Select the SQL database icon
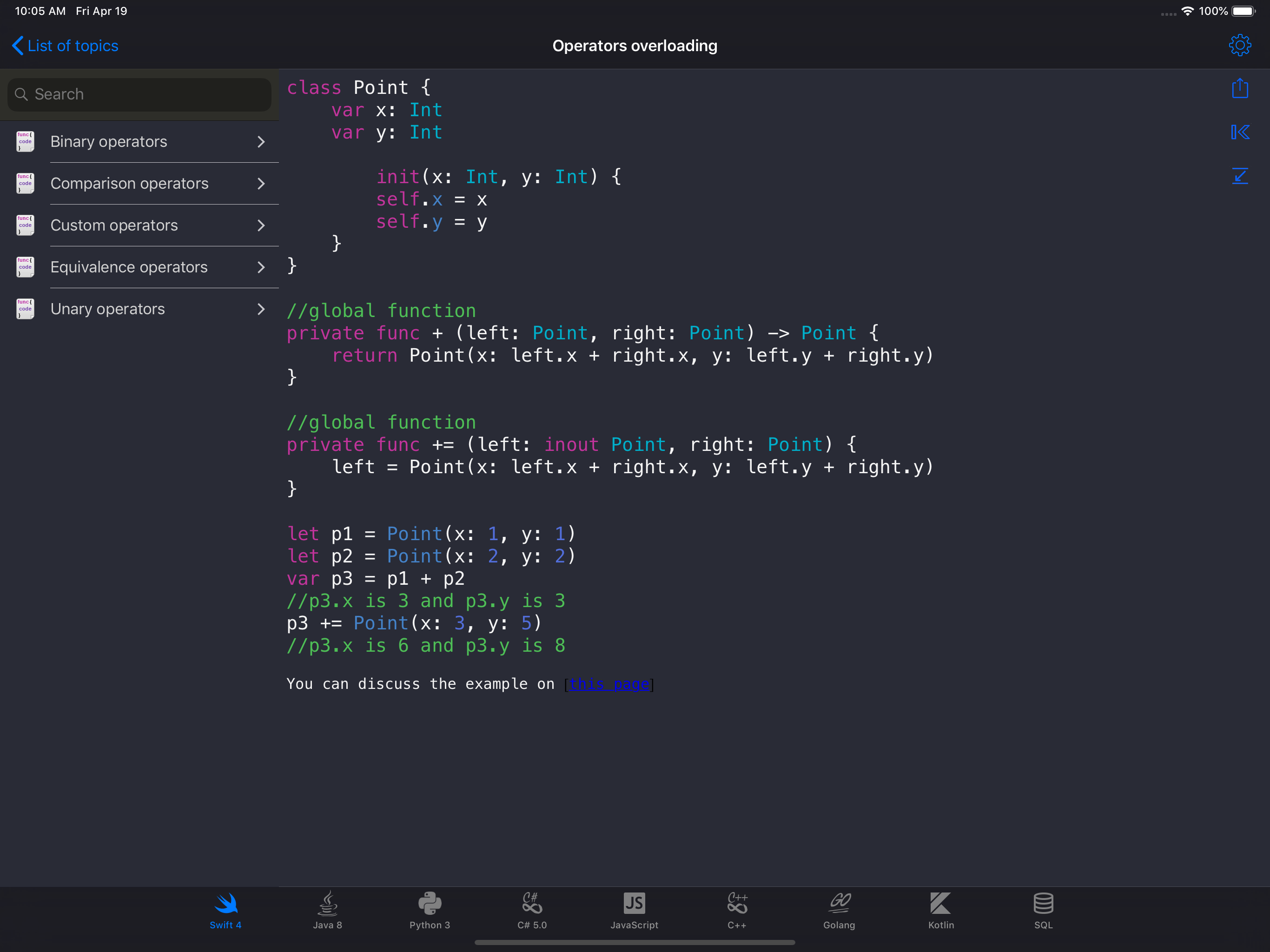Screen dimensions: 1270x952 (x=1043, y=910)
